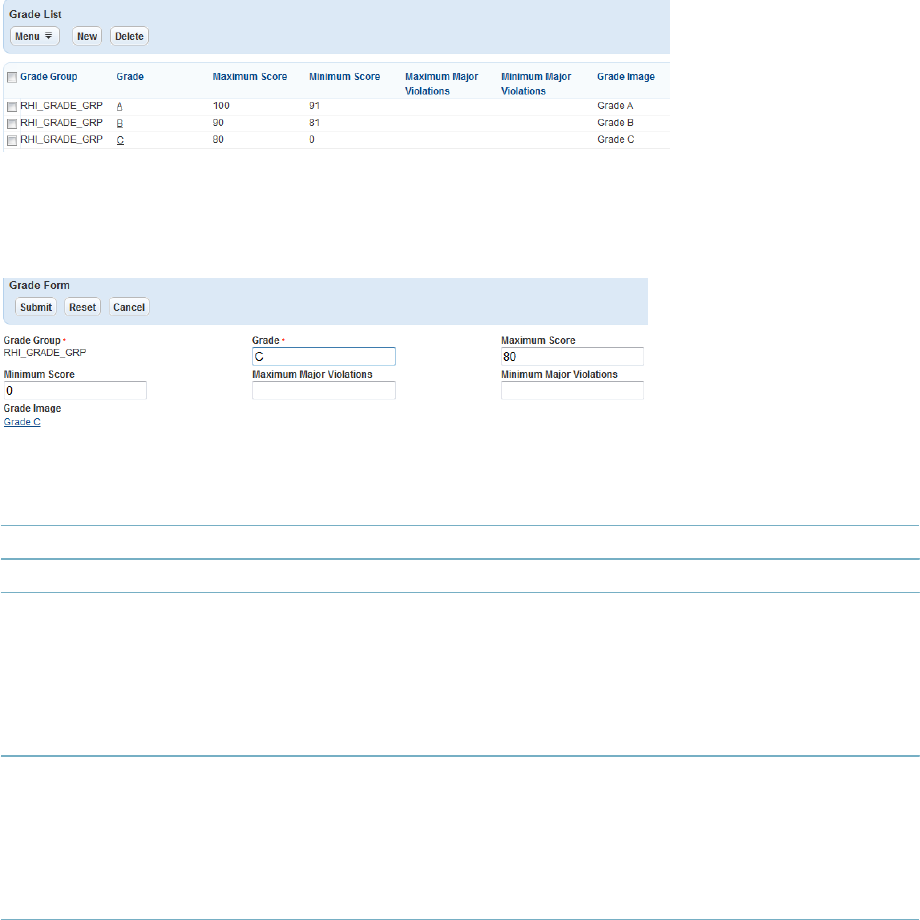The image size is (920, 920).
Task: Open grade A link in the list
Action: (x=120, y=107)
